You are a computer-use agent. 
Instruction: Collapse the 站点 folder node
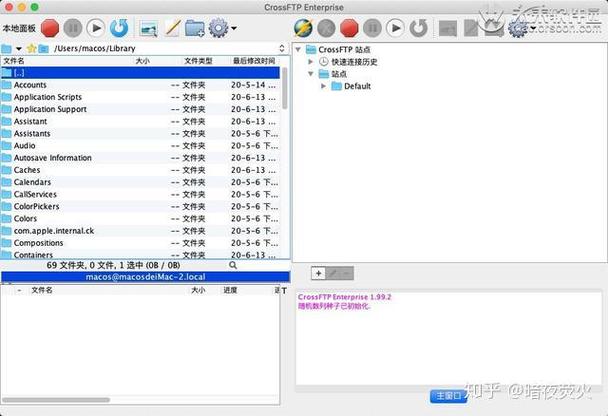click(x=310, y=74)
